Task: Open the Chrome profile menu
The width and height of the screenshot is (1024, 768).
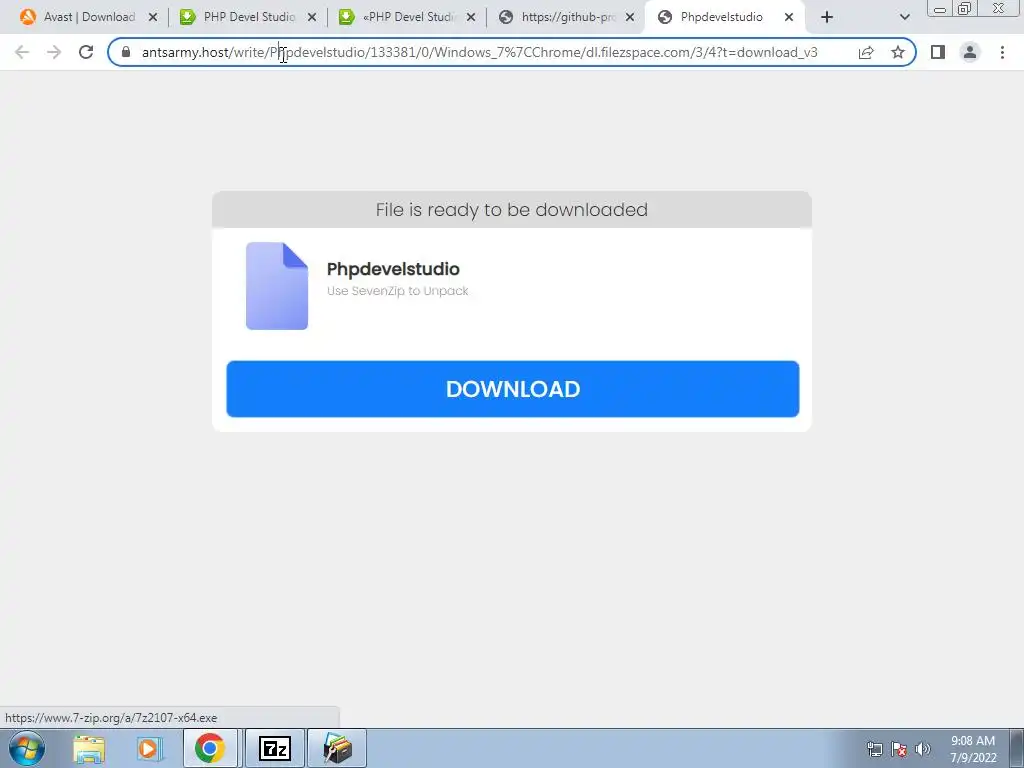Action: [970, 52]
